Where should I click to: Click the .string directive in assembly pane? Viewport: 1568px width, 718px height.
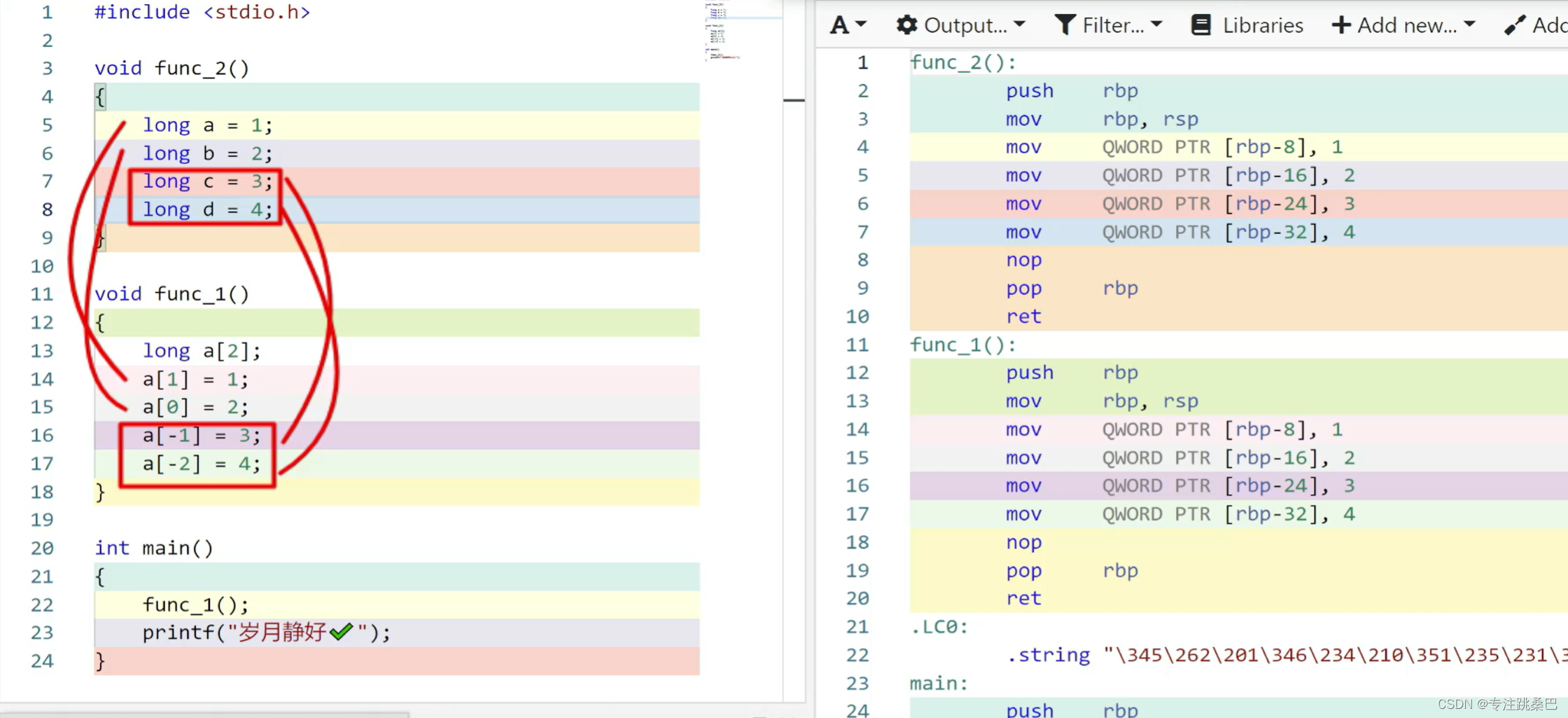pos(1048,655)
